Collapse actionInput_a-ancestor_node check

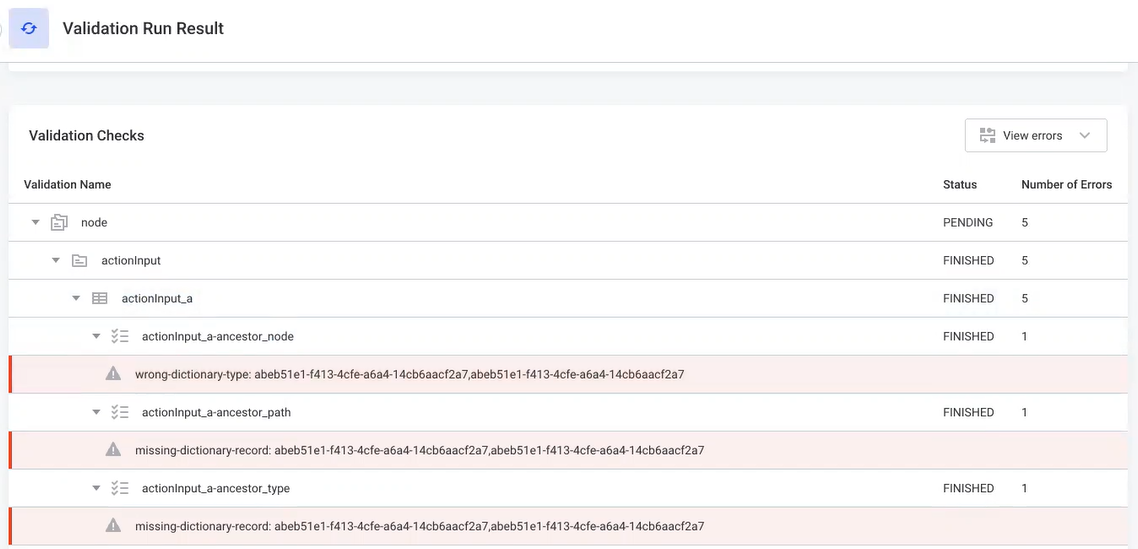click(96, 337)
